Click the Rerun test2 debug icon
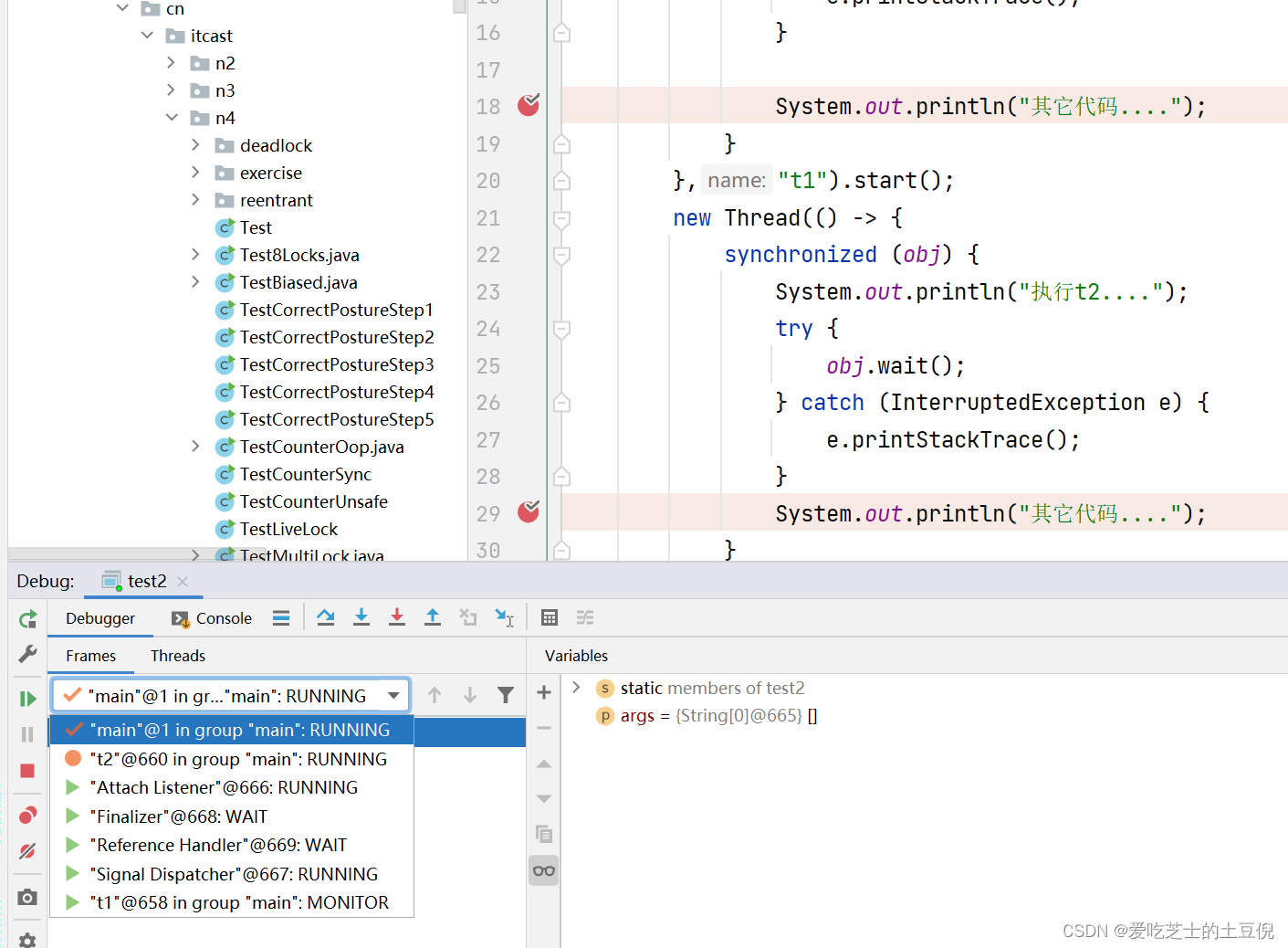This screenshot has width=1288, height=948. click(28, 619)
